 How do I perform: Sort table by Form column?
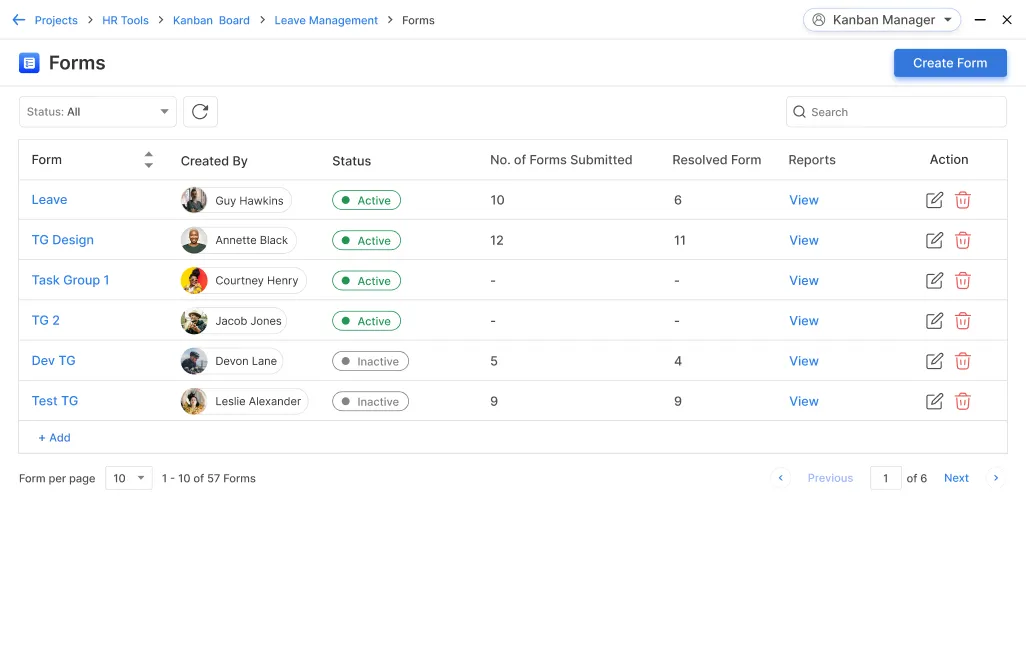point(149,160)
